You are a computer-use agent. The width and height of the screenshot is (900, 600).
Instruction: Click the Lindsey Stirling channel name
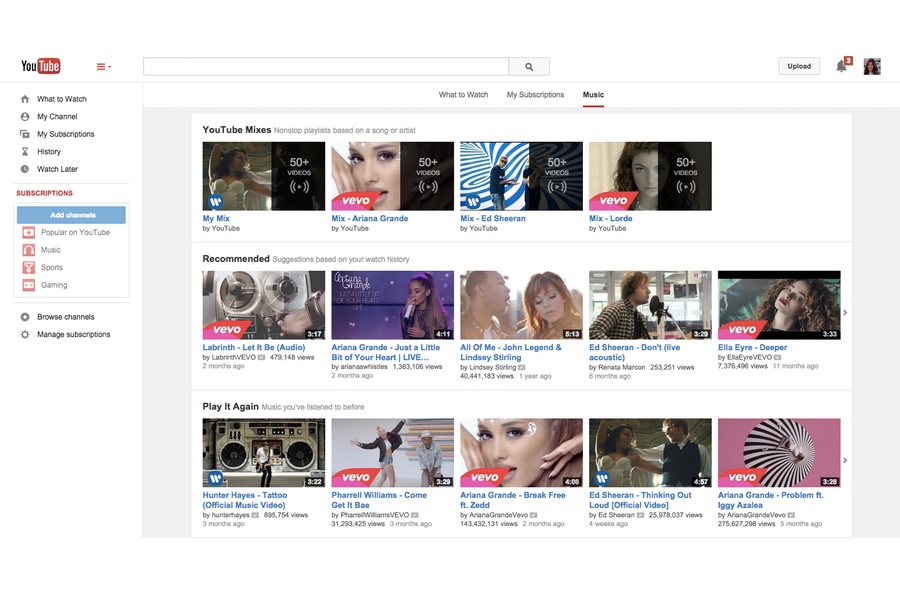[x=492, y=367]
